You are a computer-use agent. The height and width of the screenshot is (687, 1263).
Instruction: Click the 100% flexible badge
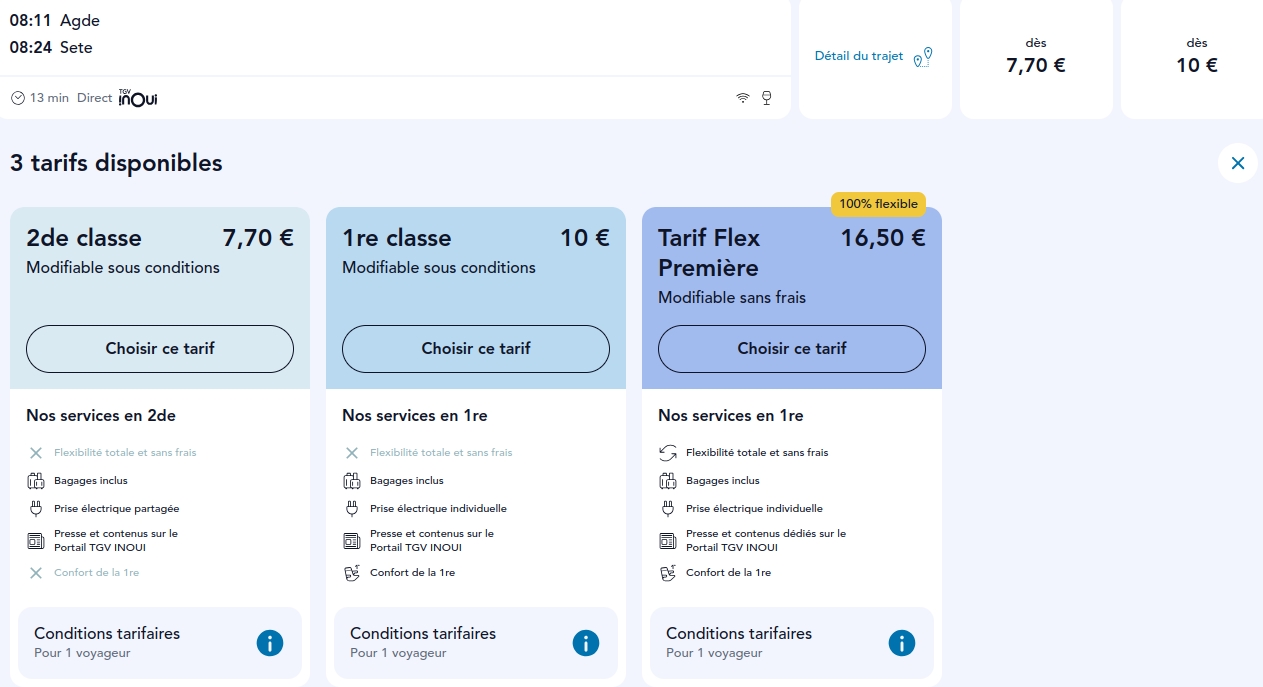(879, 203)
